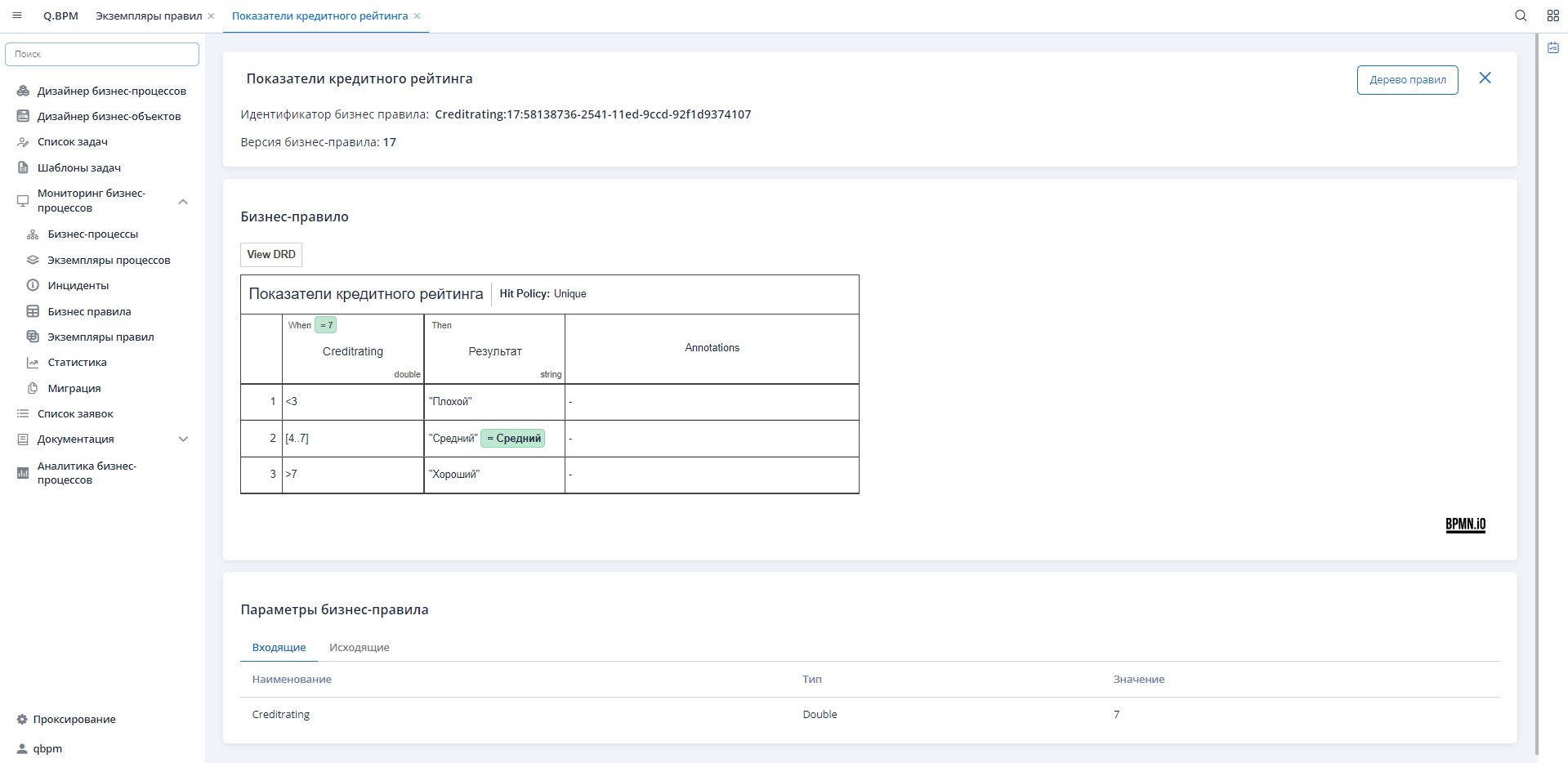Image resolution: width=1568 pixels, height=763 pixels.
Task: Switch to the Входящие parameters tab
Action: pyautogui.click(x=279, y=647)
